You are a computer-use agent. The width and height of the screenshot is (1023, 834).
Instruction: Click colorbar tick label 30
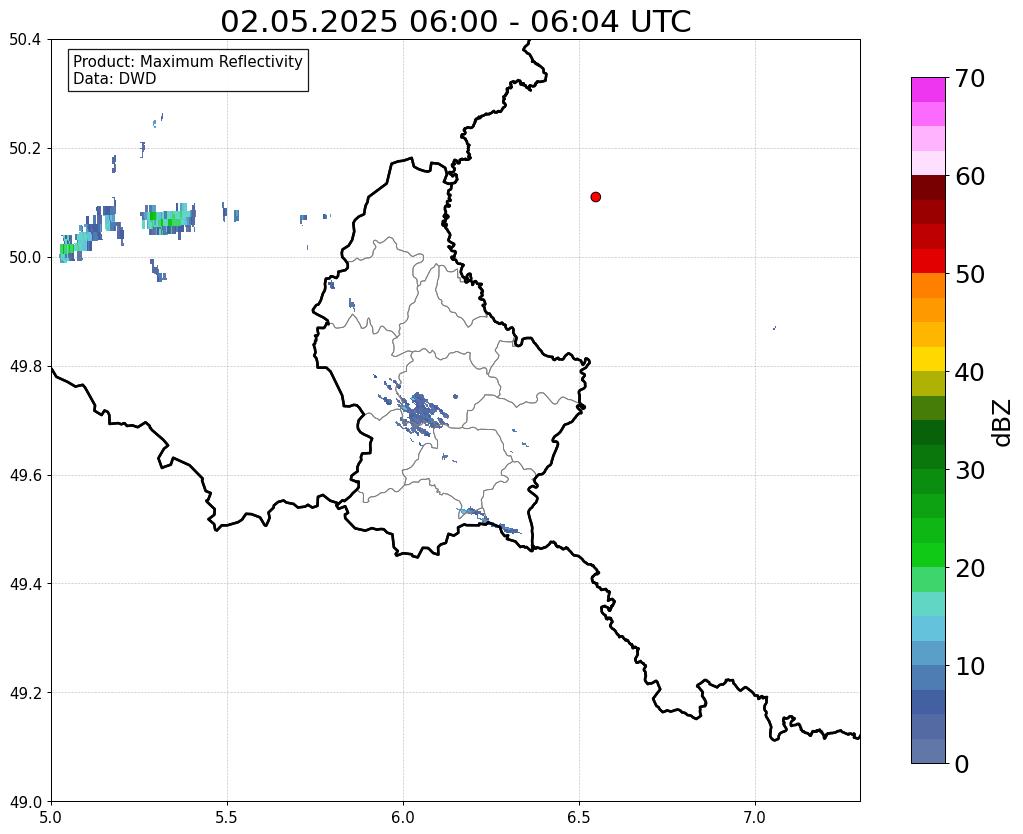point(970,470)
